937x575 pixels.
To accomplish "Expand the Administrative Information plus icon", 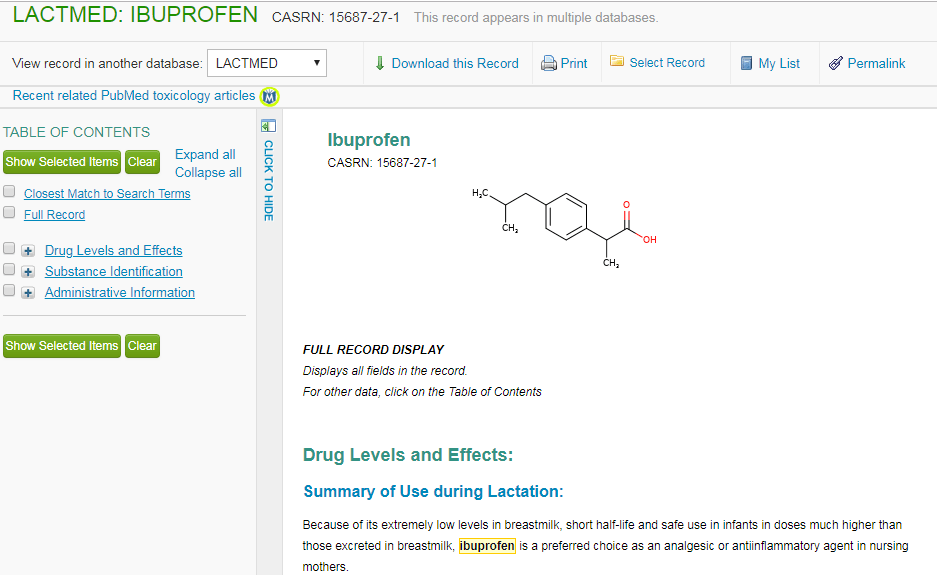I will [x=28, y=293].
